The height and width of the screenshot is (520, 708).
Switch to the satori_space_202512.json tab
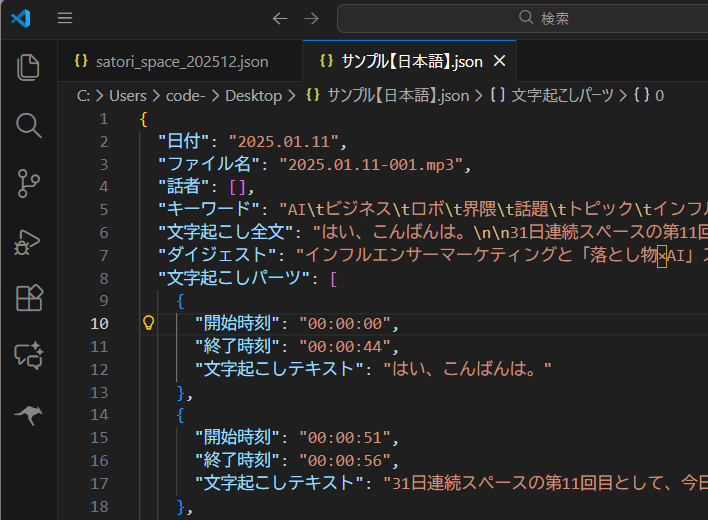point(180,61)
